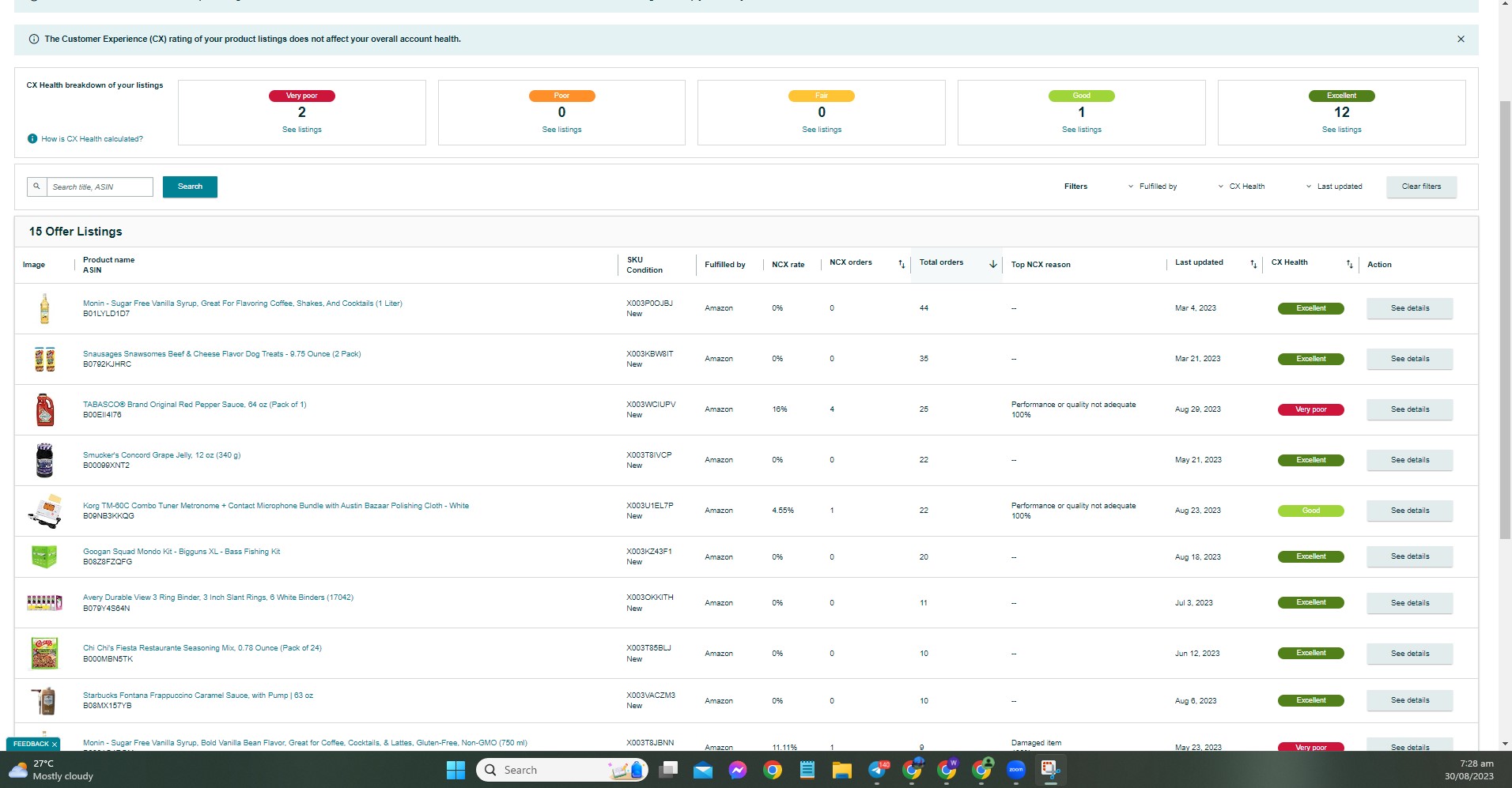Viewport: 1512px width, 788px height.
Task: See details for Googan Squad Kit row
Action: tap(1410, 556)
